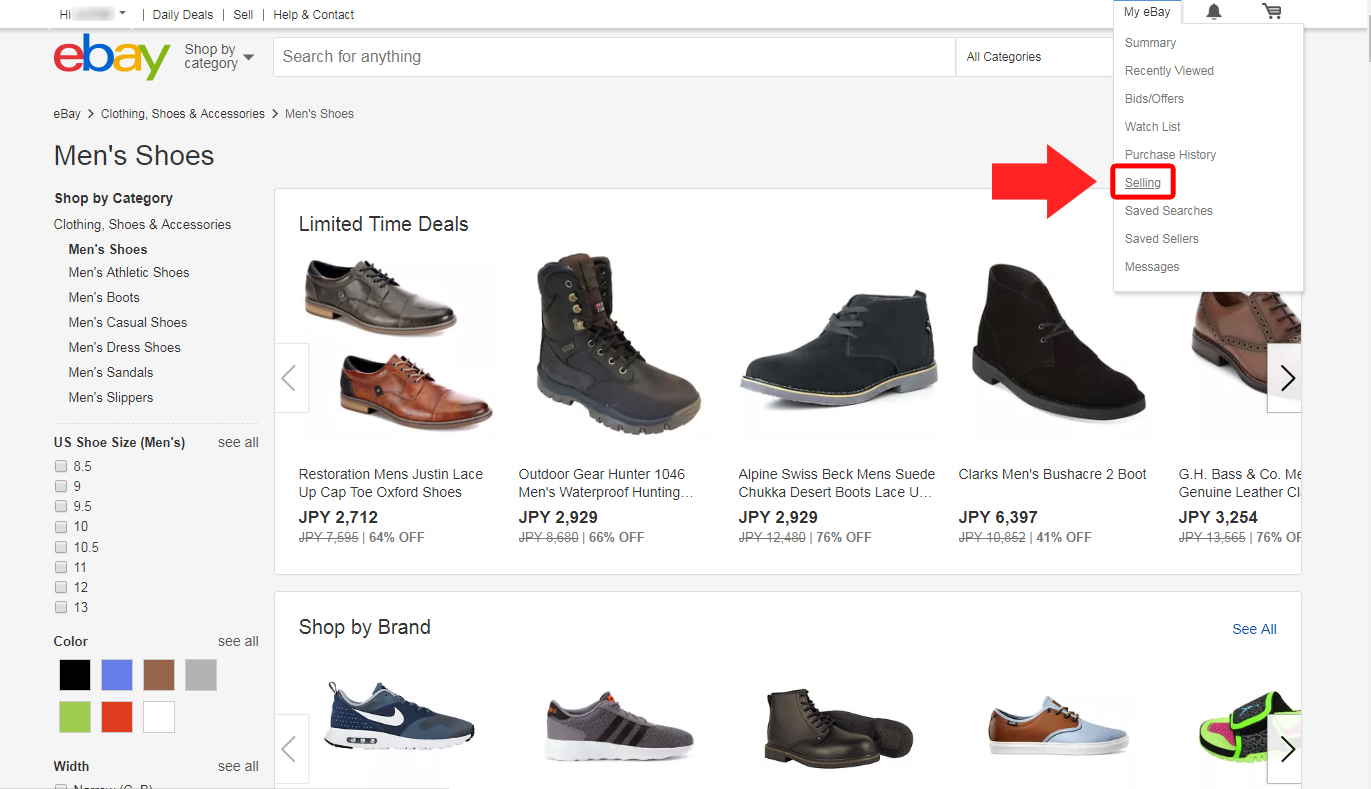Open Saved Sellers menu entry

[x=1162, y=239]
